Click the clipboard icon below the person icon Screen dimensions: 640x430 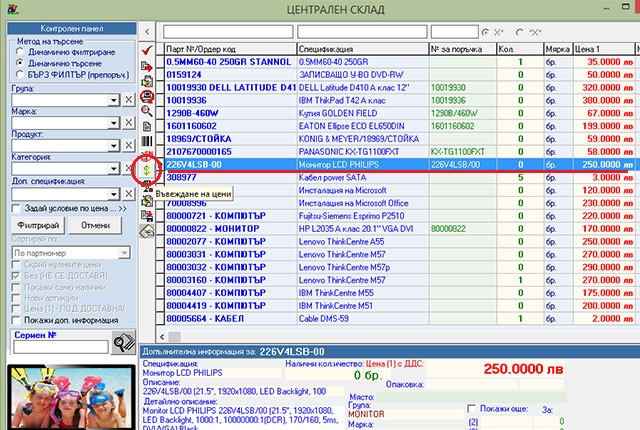pyautogui.click(x=147, y=201)
